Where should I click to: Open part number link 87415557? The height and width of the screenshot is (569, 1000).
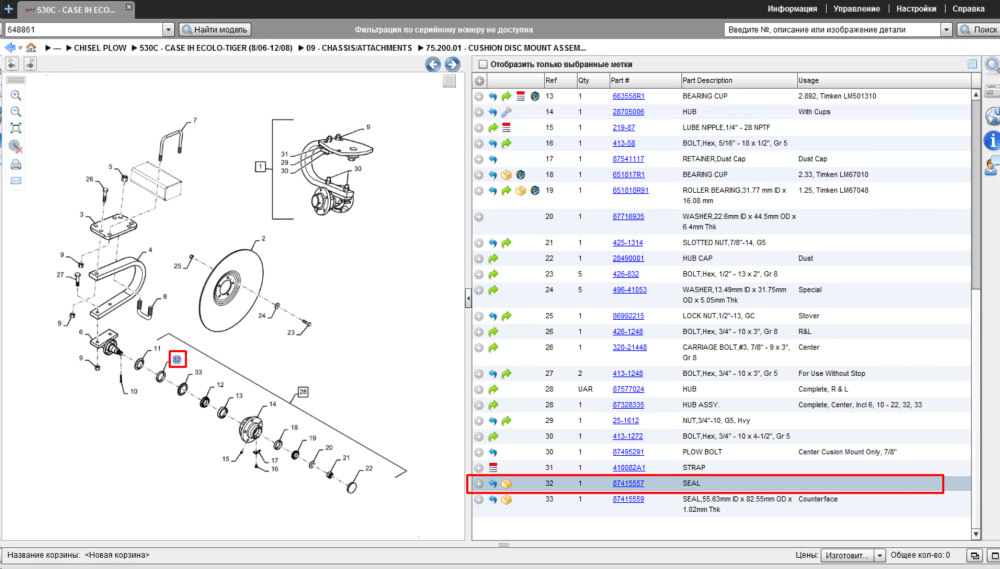[x=628, y=484]
